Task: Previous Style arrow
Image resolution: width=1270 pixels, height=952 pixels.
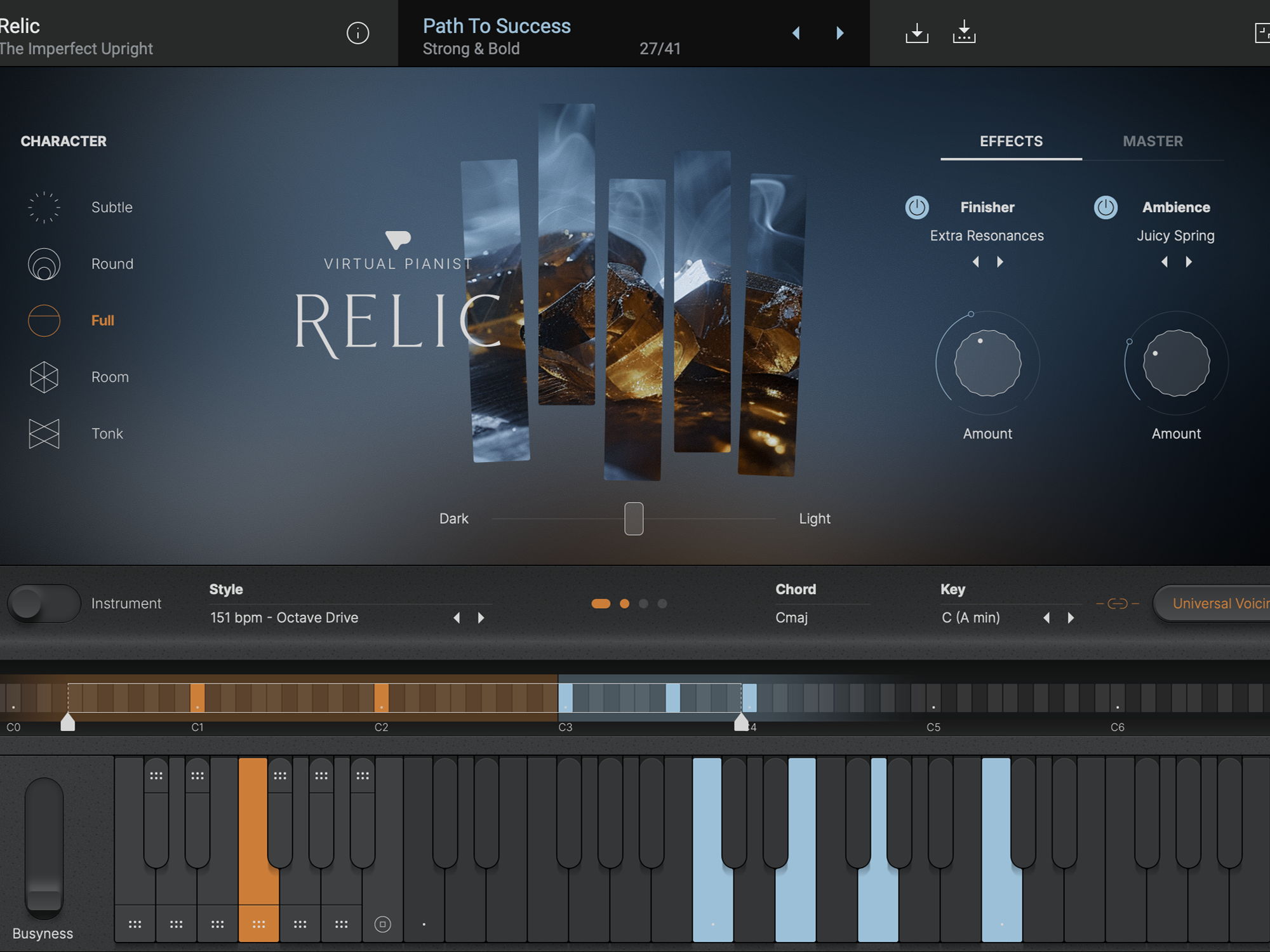Action: tap(457, 618)
